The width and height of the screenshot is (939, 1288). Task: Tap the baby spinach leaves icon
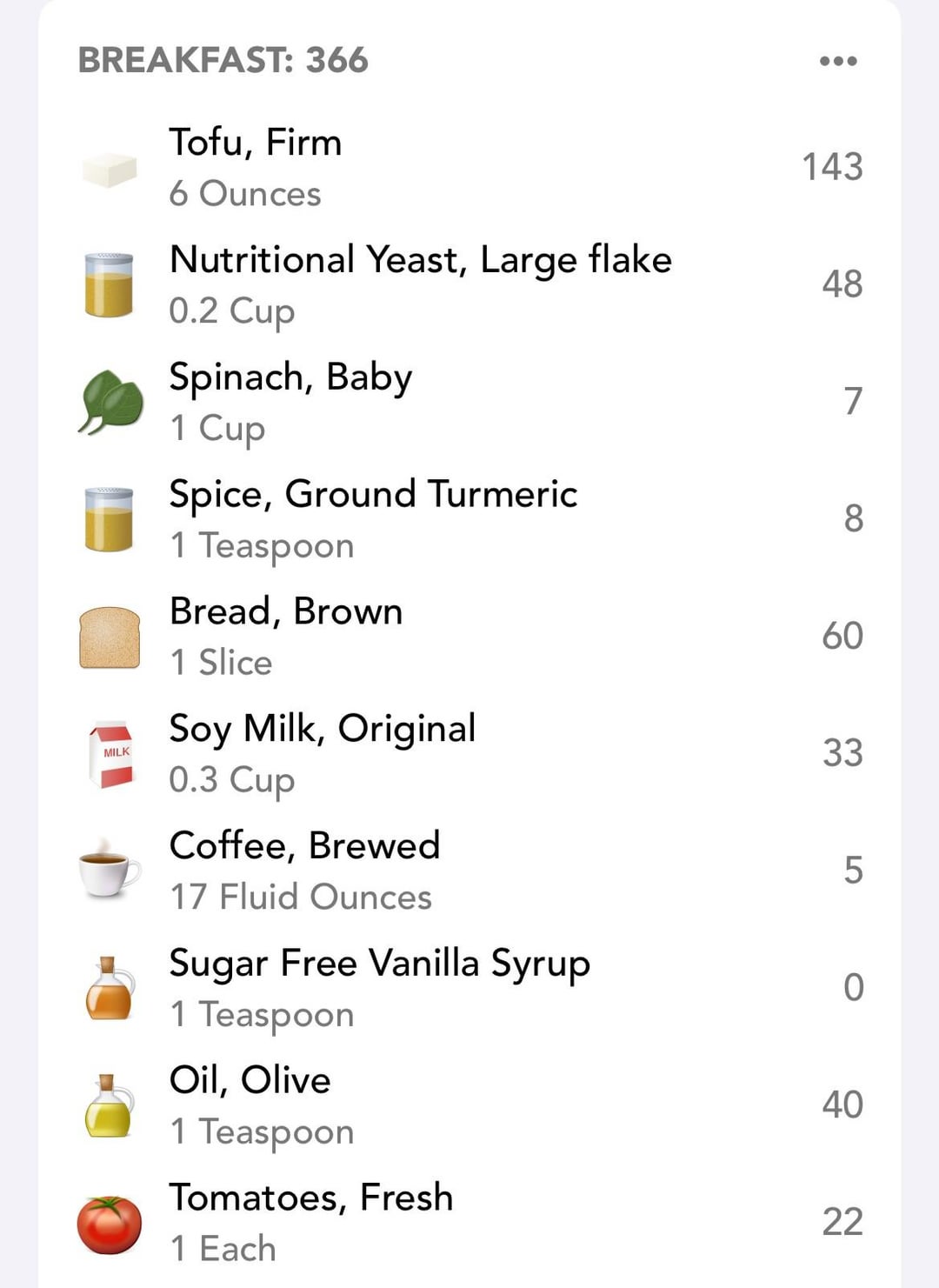(x=110, y=402)
